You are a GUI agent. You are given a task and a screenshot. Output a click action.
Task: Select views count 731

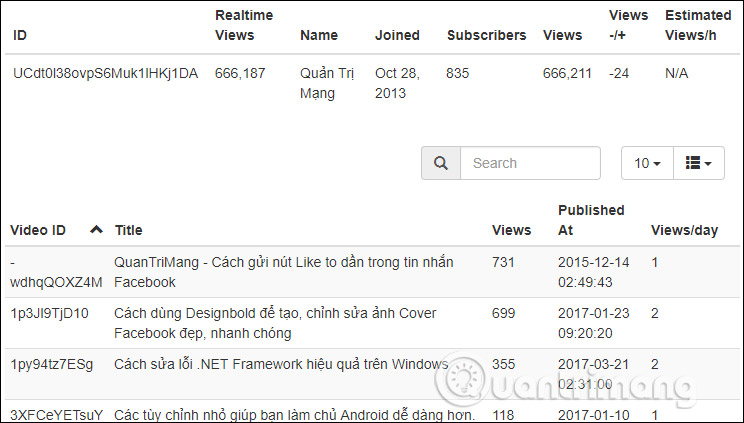[x=503, y=263]
